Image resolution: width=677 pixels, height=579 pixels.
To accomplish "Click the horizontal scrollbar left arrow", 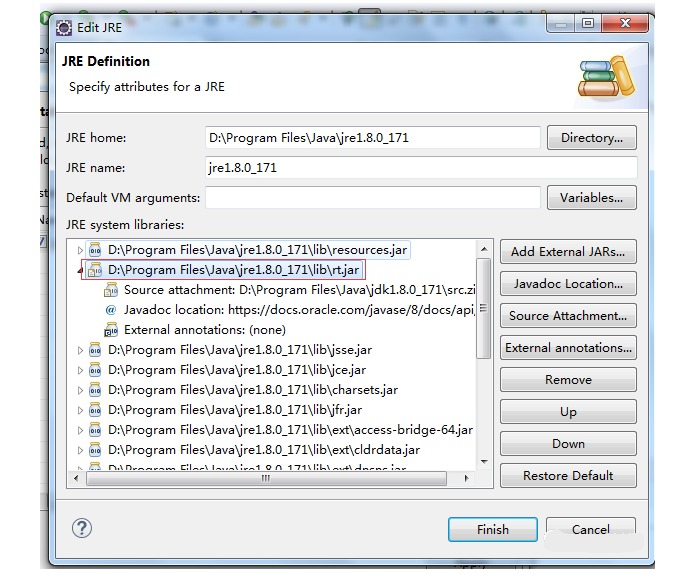I will coord(76,478).
